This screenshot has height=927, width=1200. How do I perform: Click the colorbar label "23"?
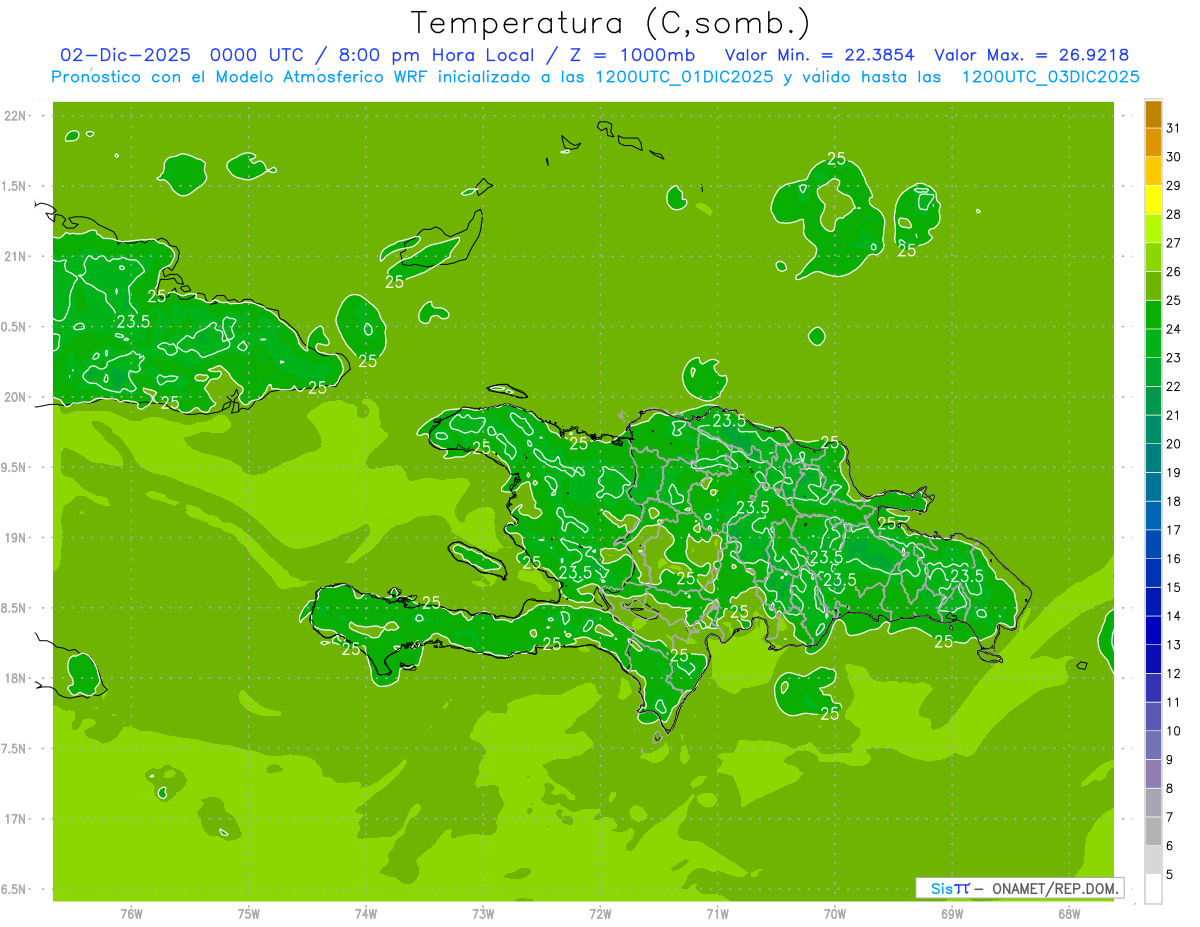(1173, 358)
